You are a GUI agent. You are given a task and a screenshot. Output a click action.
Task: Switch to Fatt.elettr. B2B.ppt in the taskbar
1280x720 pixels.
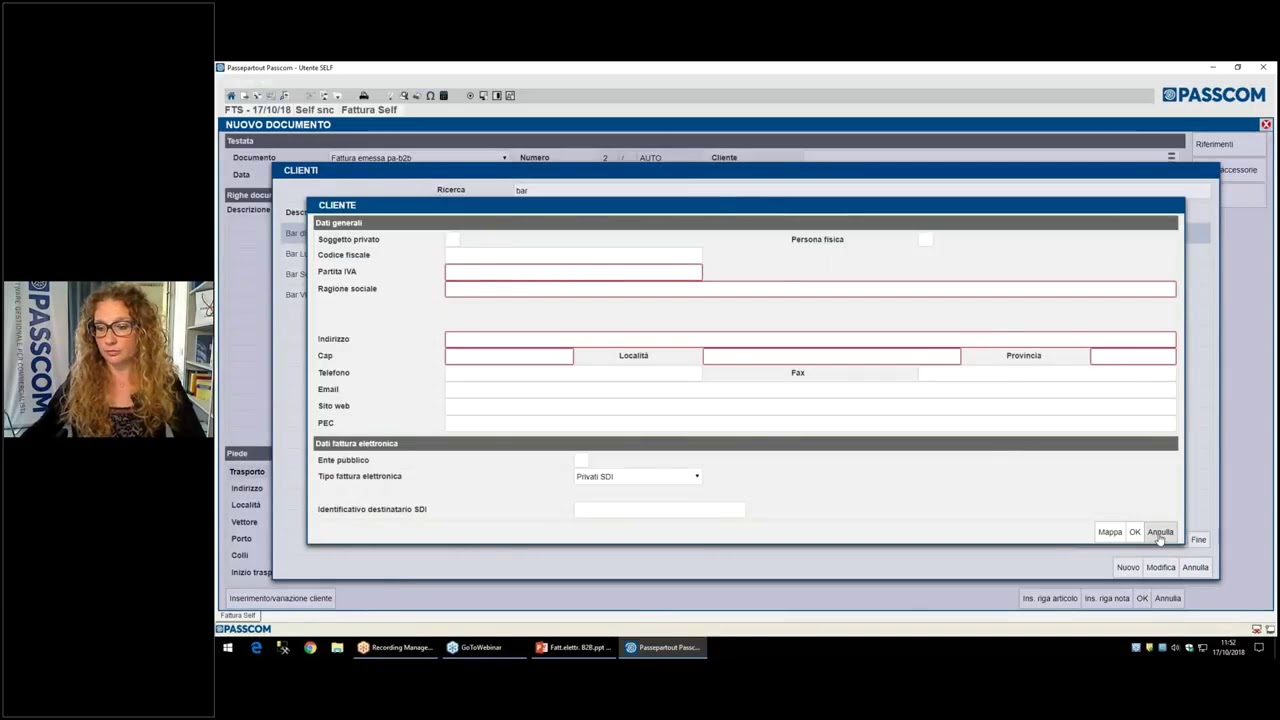click(573, 648)
